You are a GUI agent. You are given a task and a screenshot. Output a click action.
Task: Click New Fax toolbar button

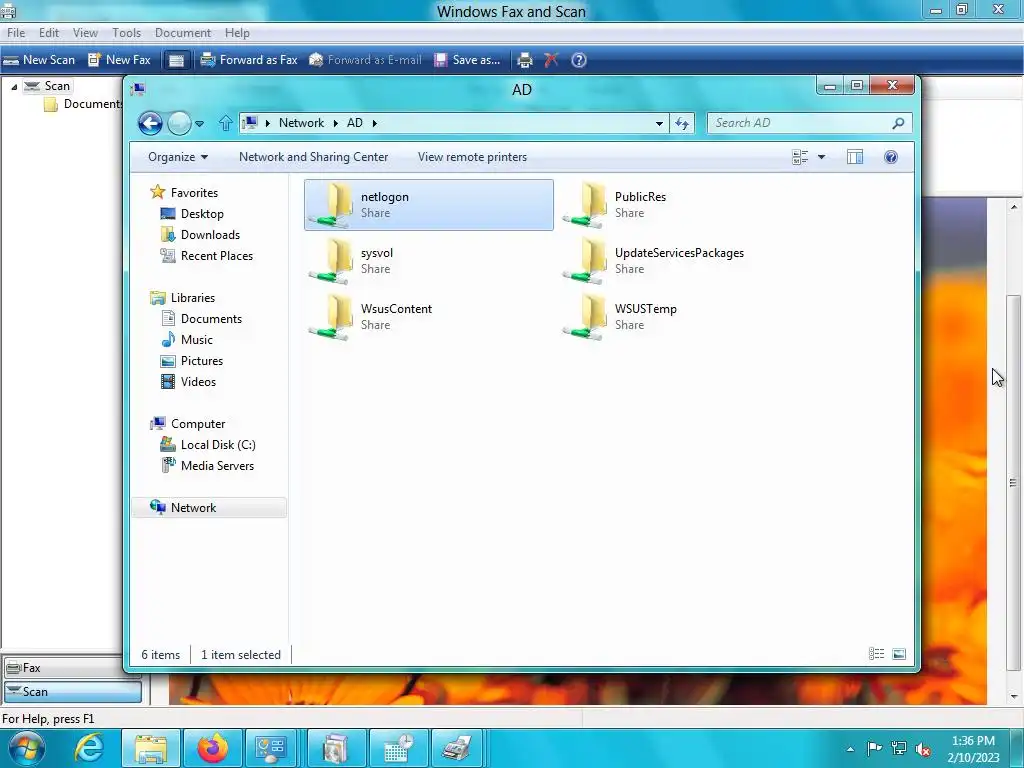120,60
